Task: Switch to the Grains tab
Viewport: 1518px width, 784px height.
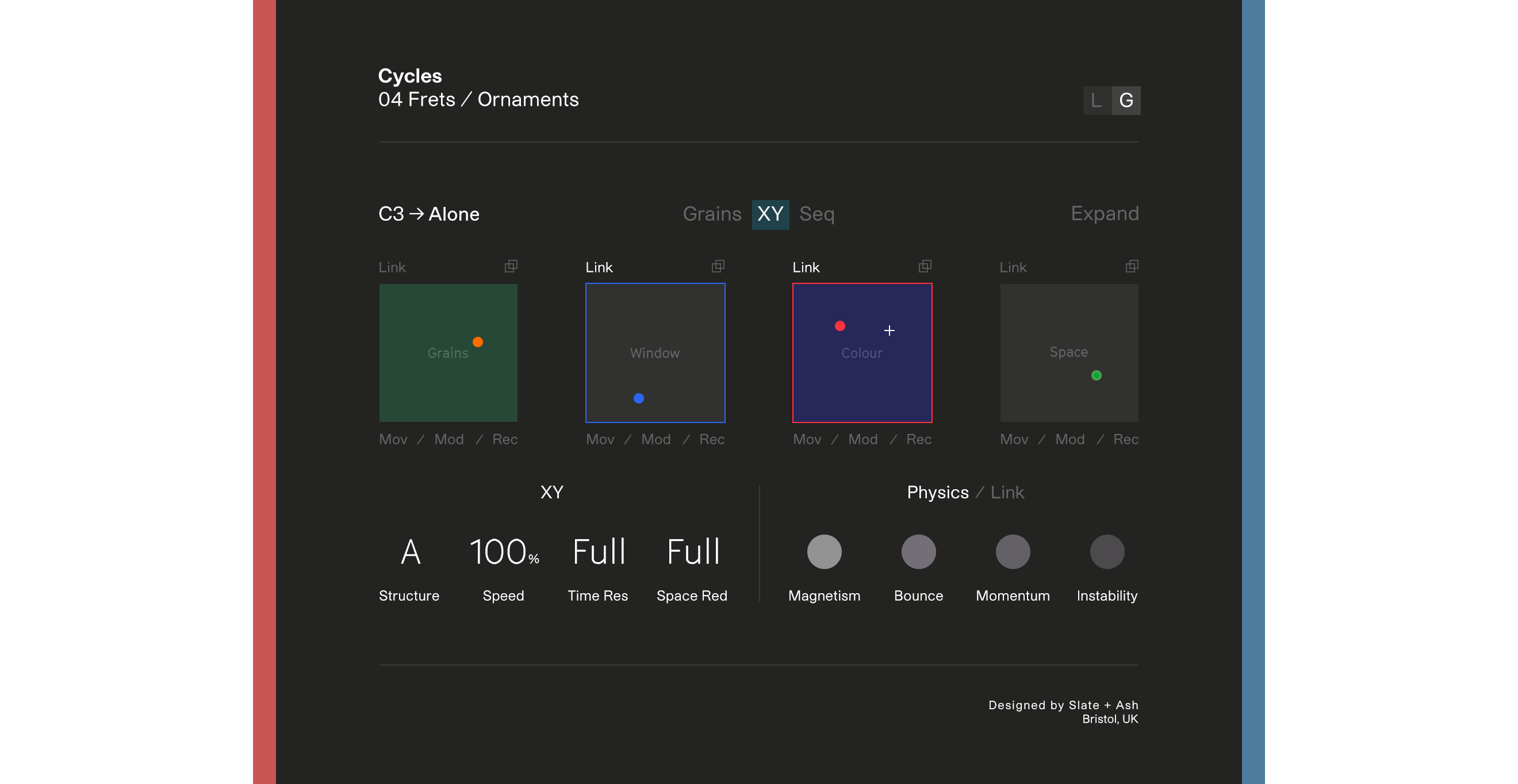Action: tap(711, 214)
